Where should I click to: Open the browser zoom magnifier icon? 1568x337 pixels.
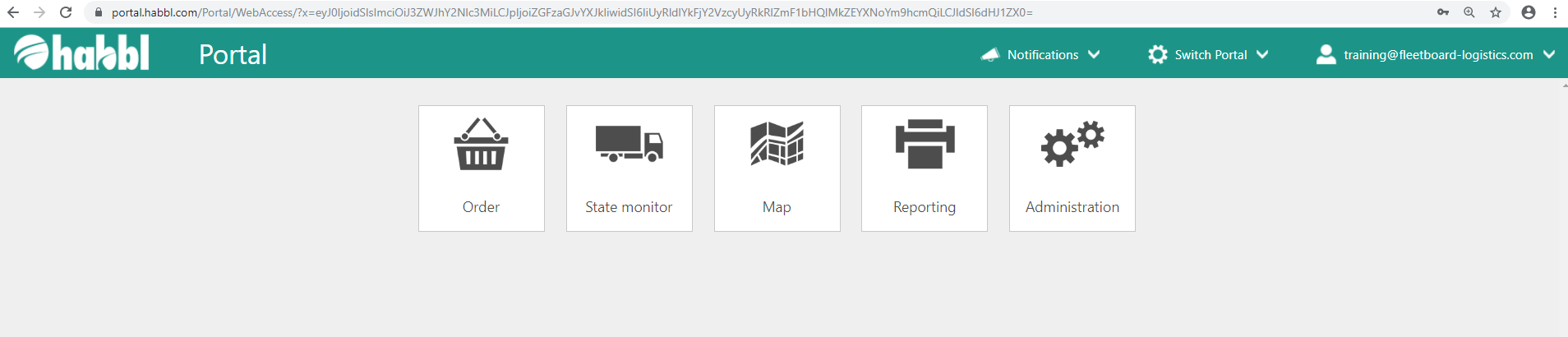tap(1469, 12)
